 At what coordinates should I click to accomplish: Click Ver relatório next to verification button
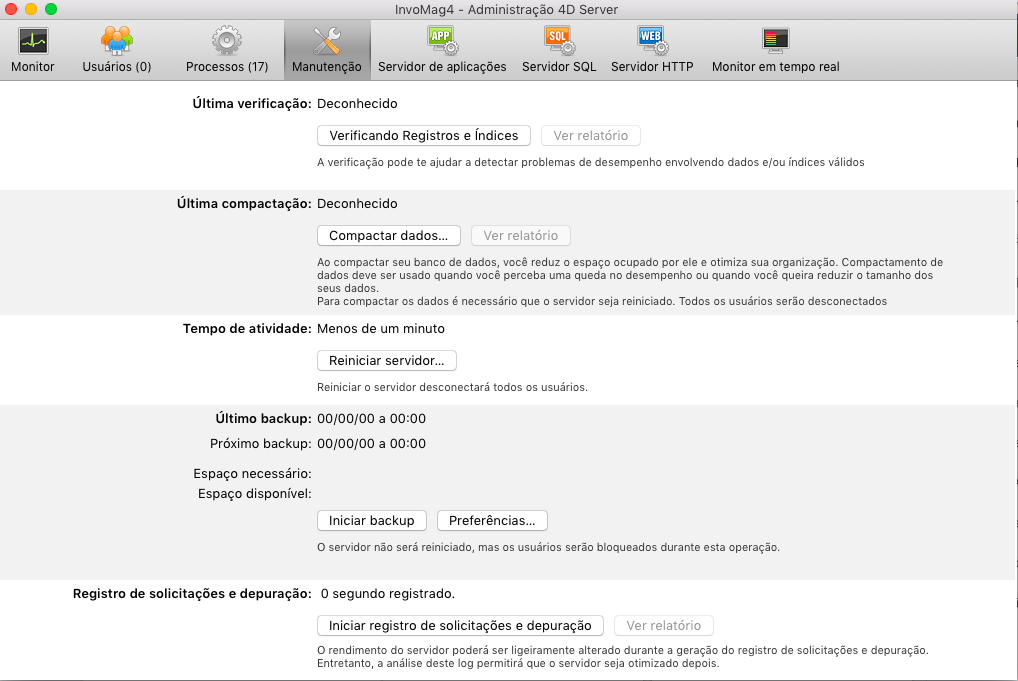(590, 136)
